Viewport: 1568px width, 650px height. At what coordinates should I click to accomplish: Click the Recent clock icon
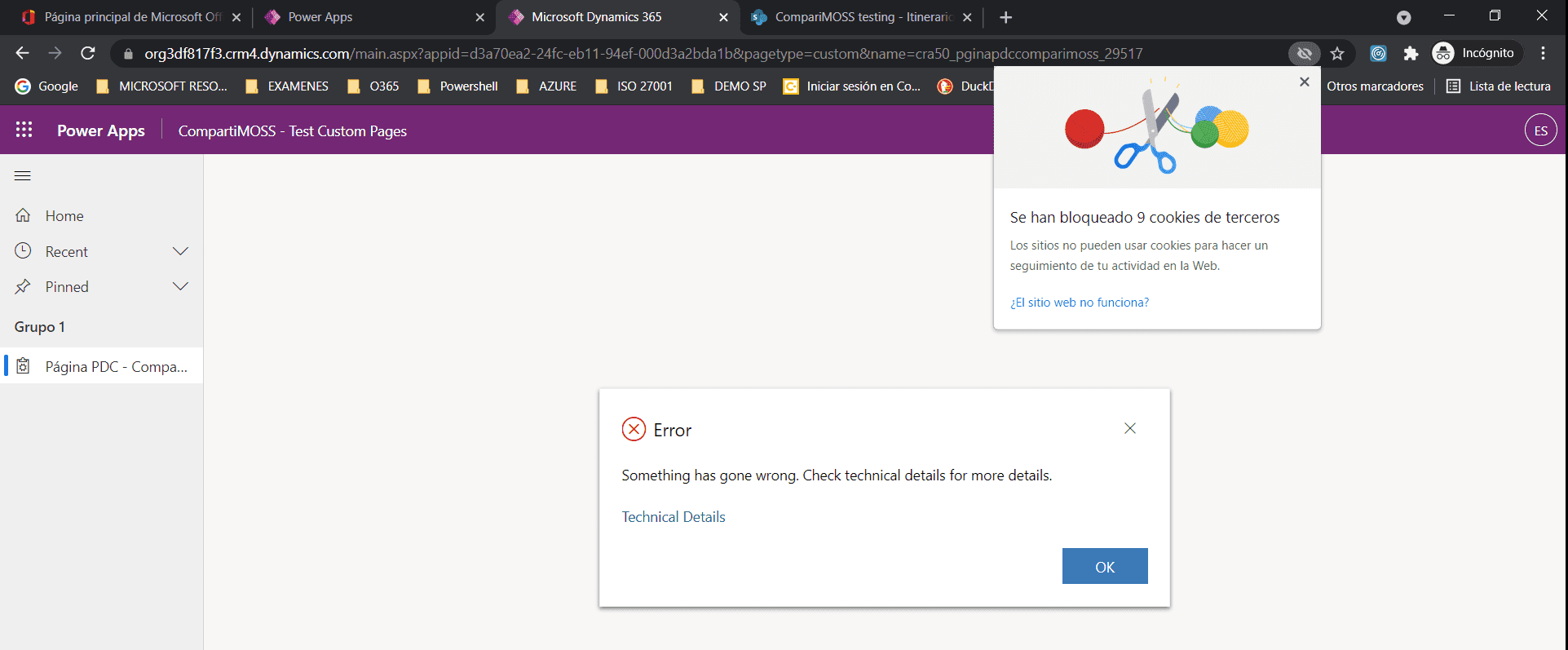pos(23,251)
